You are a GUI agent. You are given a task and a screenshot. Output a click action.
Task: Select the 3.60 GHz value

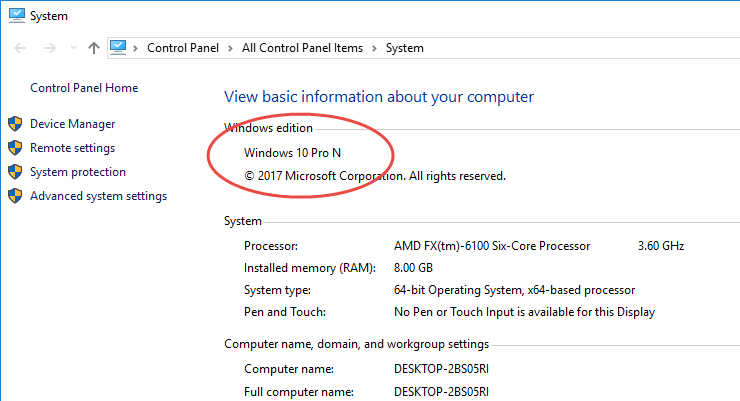(661, 246)
